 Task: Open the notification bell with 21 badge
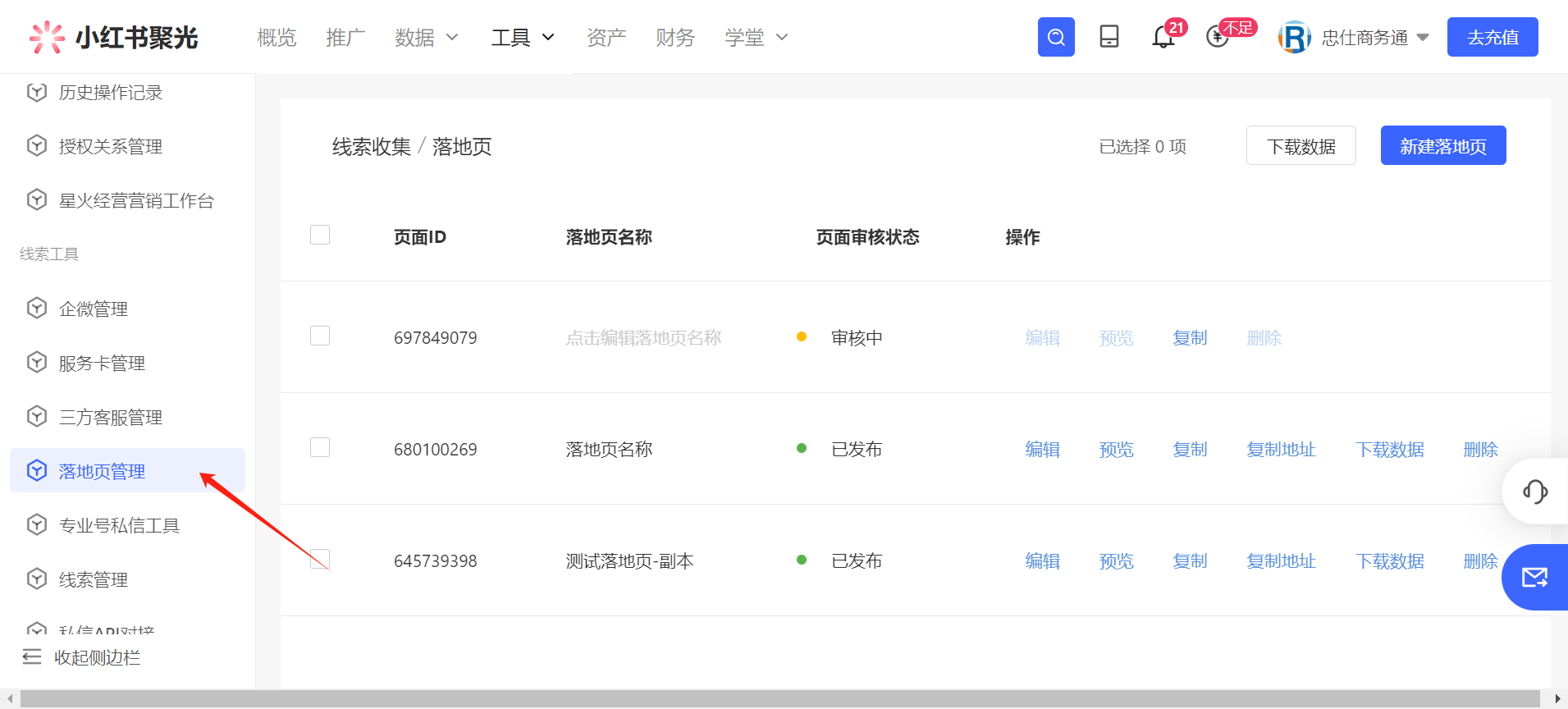click(1163, 37)
